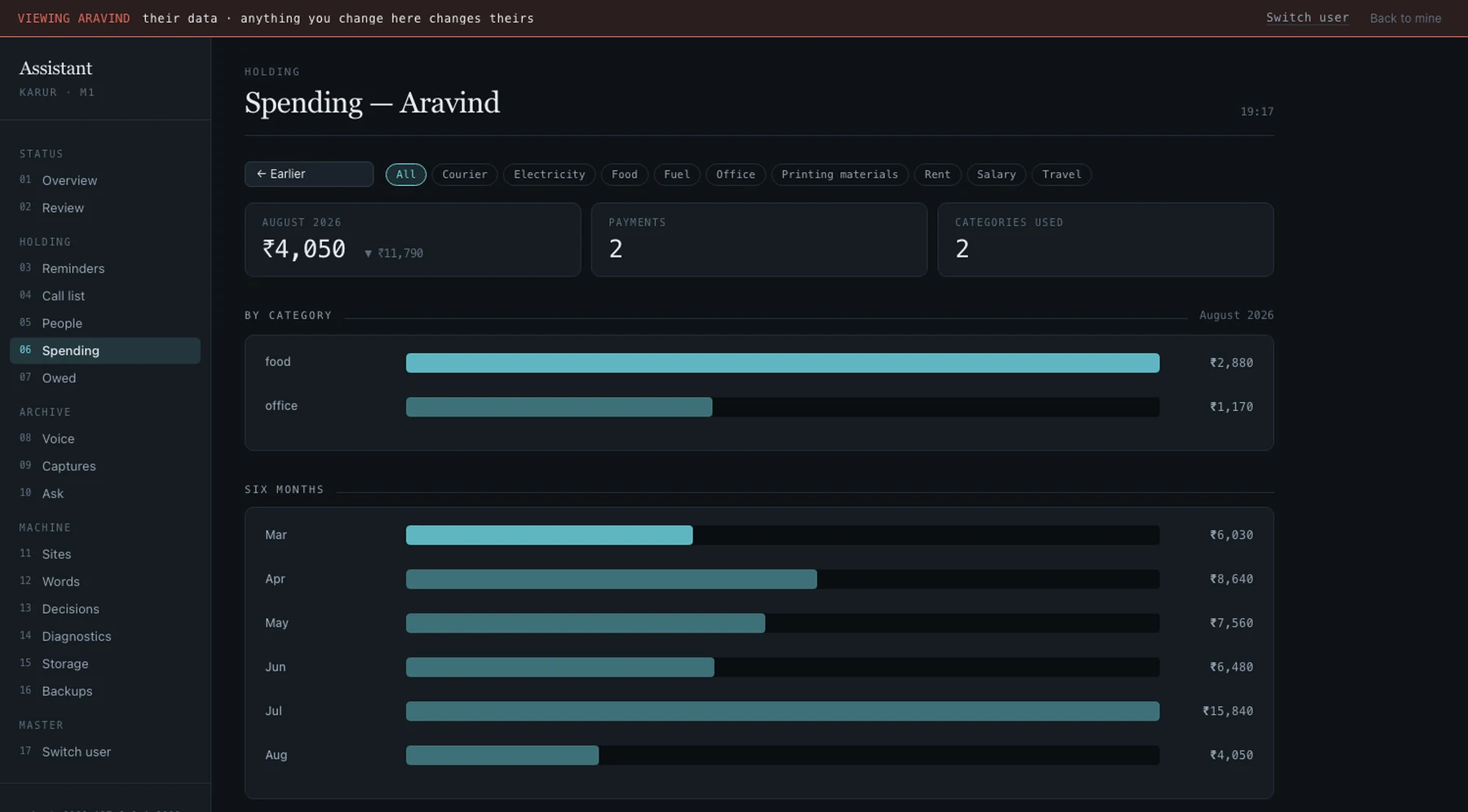The image size is (1468, 812).
Task: Open Reminders page
Action: 105,268
